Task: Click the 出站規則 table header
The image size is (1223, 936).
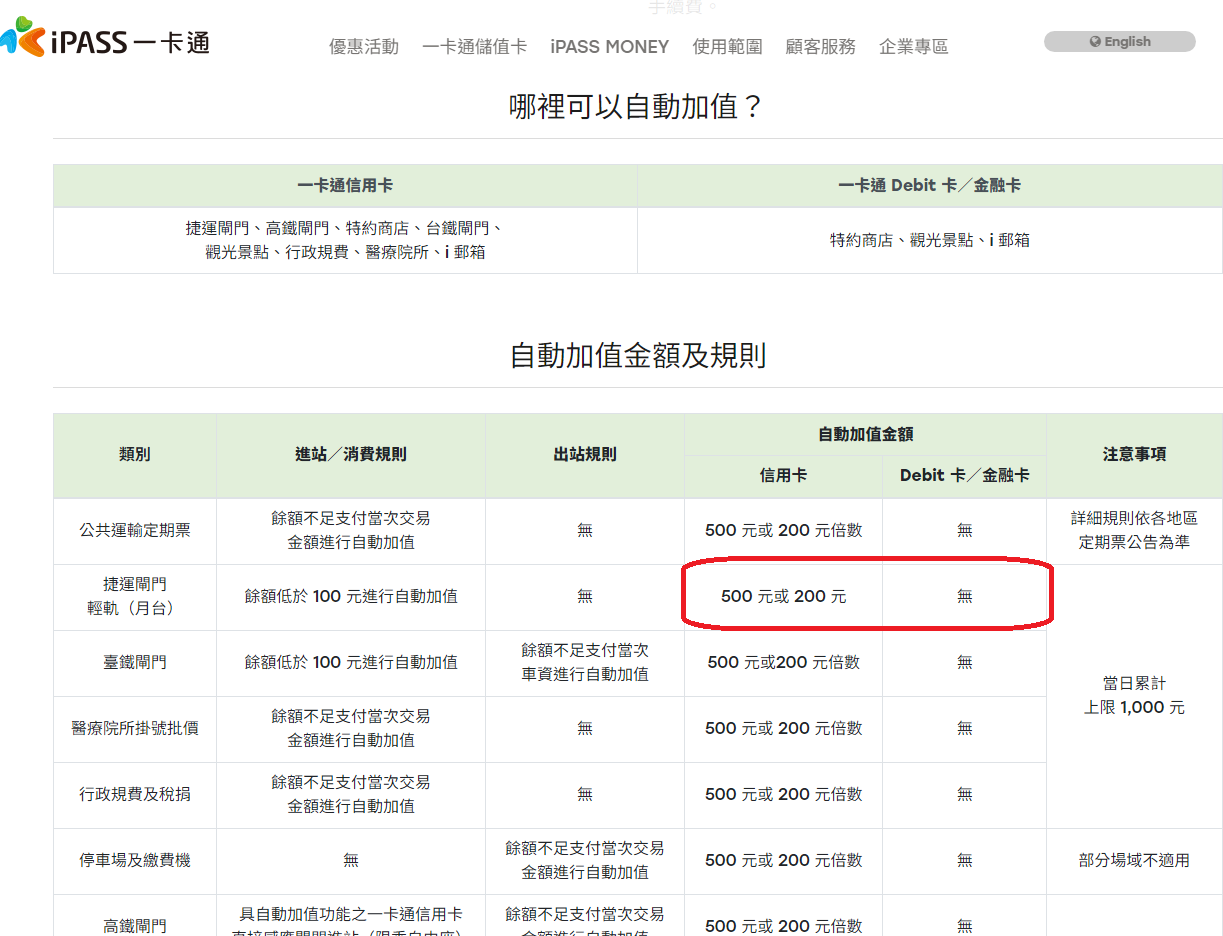Action: point(584,455)
